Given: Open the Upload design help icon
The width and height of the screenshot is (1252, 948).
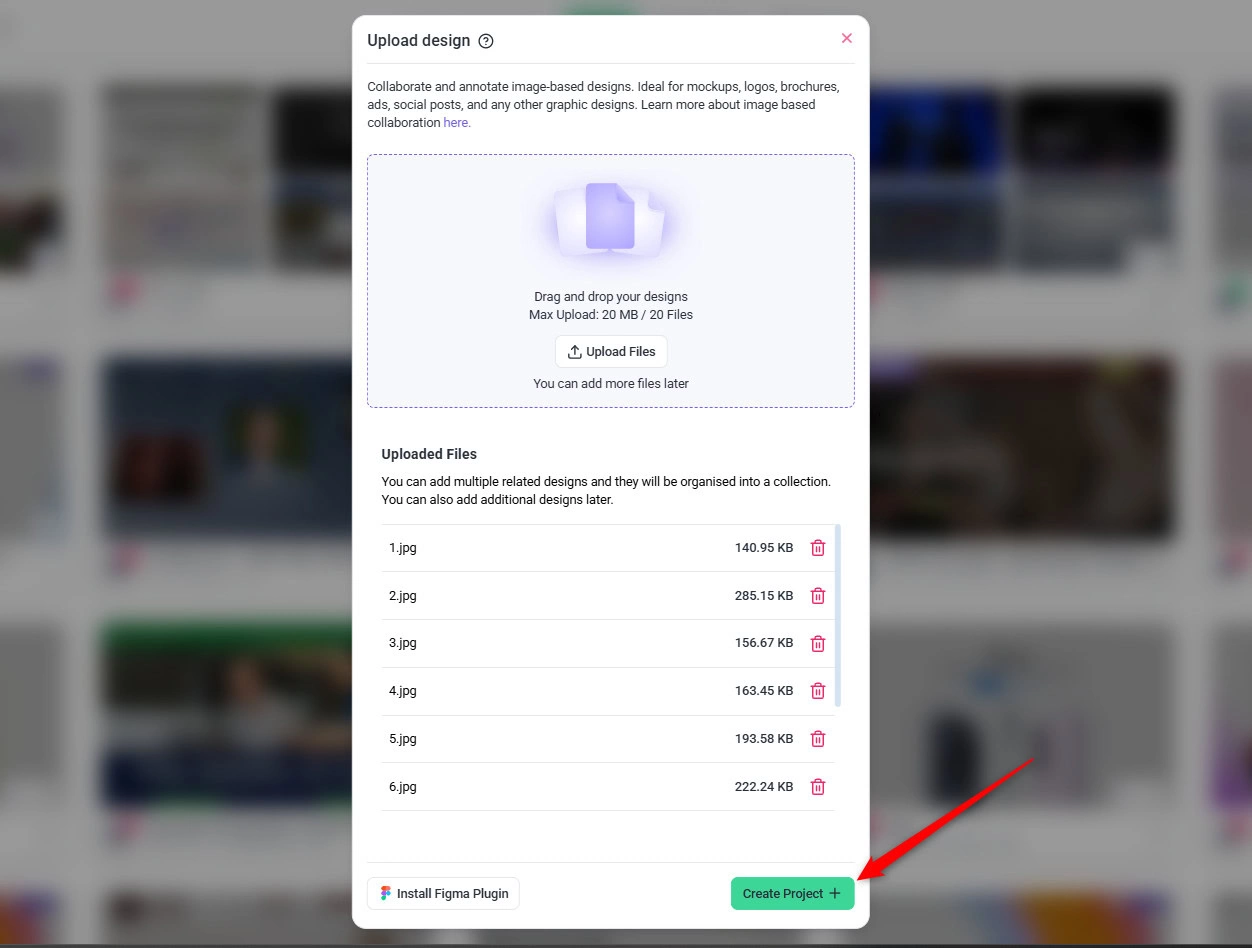Looking at the screenshot, I should (486, 41).
